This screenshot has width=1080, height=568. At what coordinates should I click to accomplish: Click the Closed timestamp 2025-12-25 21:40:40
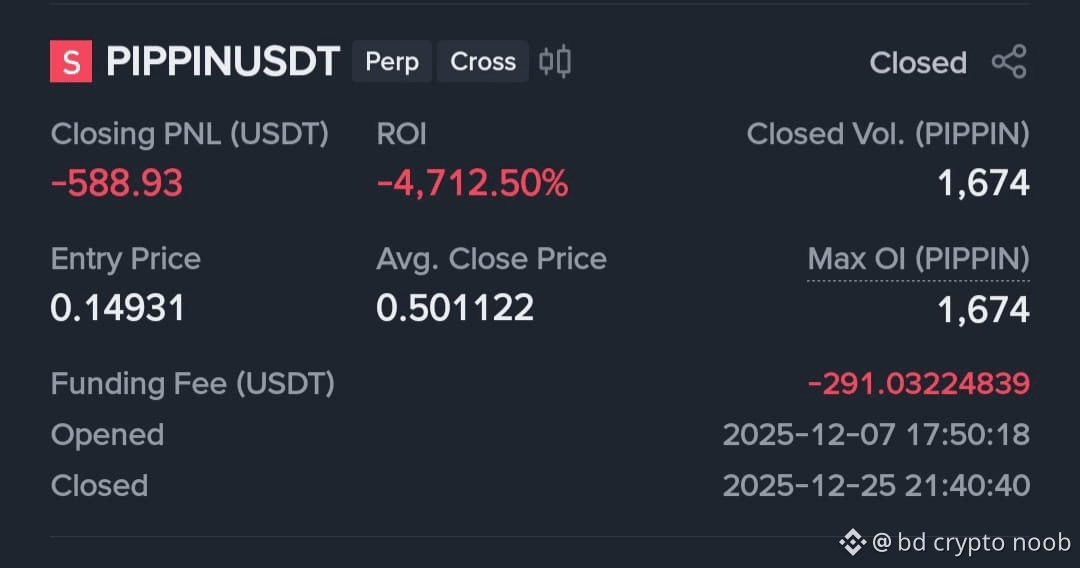[x=876, y=485]
